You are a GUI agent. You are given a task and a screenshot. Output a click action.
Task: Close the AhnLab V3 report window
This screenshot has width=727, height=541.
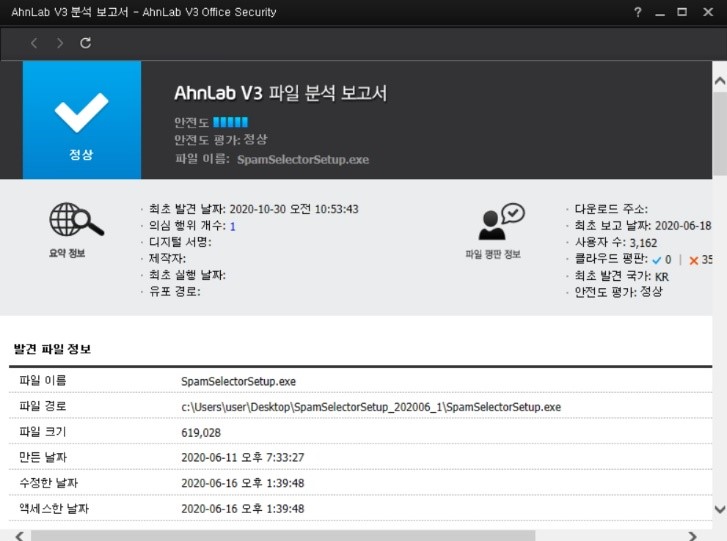tap(708, 12)
